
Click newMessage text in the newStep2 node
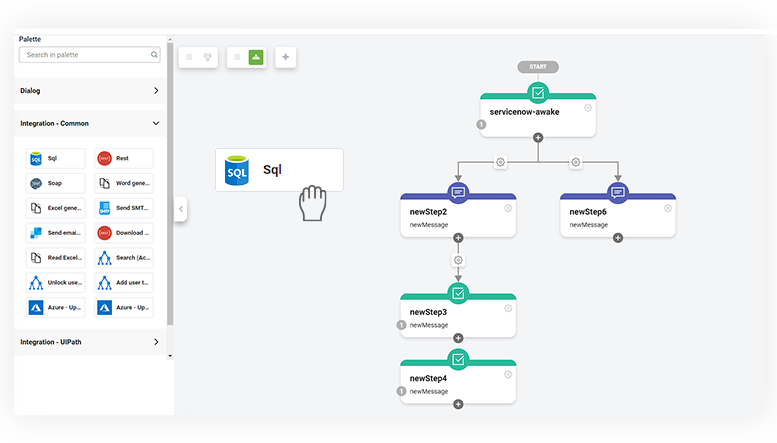pyautogui.click(x=429, y=225)
